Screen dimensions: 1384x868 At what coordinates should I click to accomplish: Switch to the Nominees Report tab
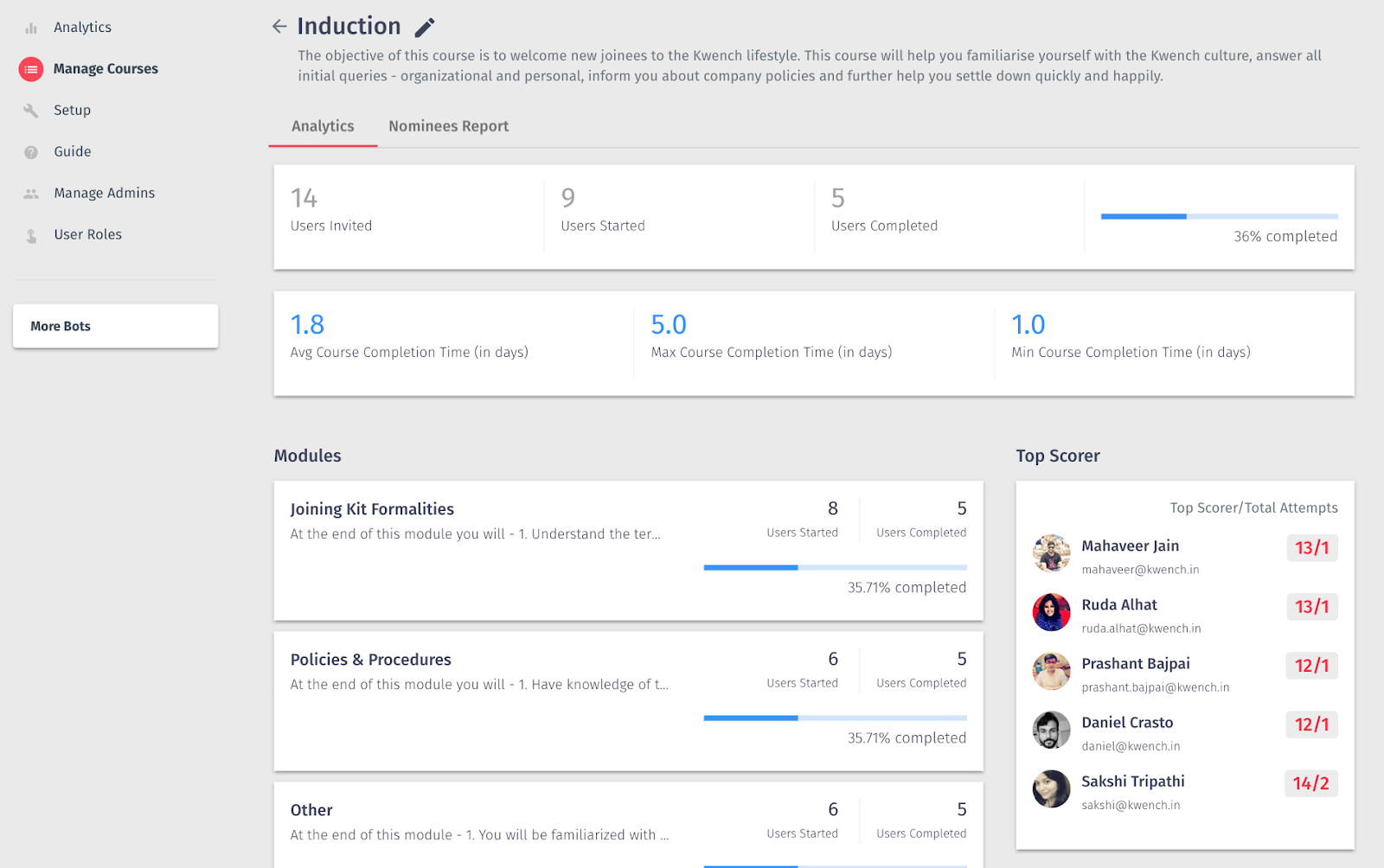pyautogui.click(x=448, y=126)
